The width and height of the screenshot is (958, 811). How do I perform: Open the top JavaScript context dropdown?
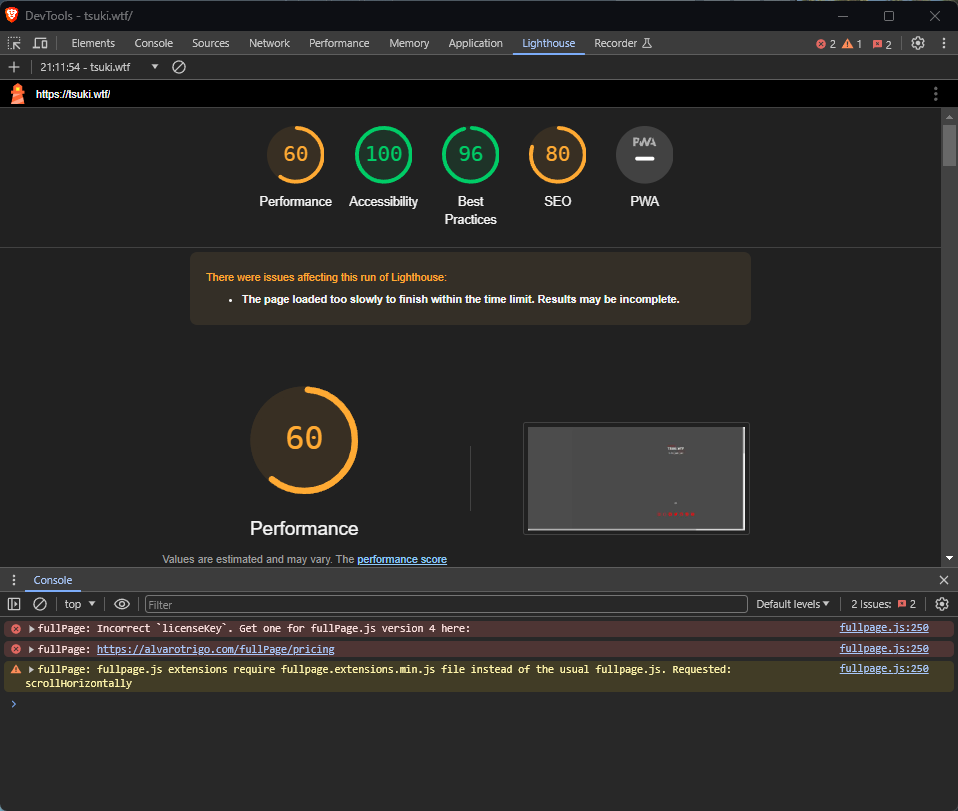pos(80,604)
